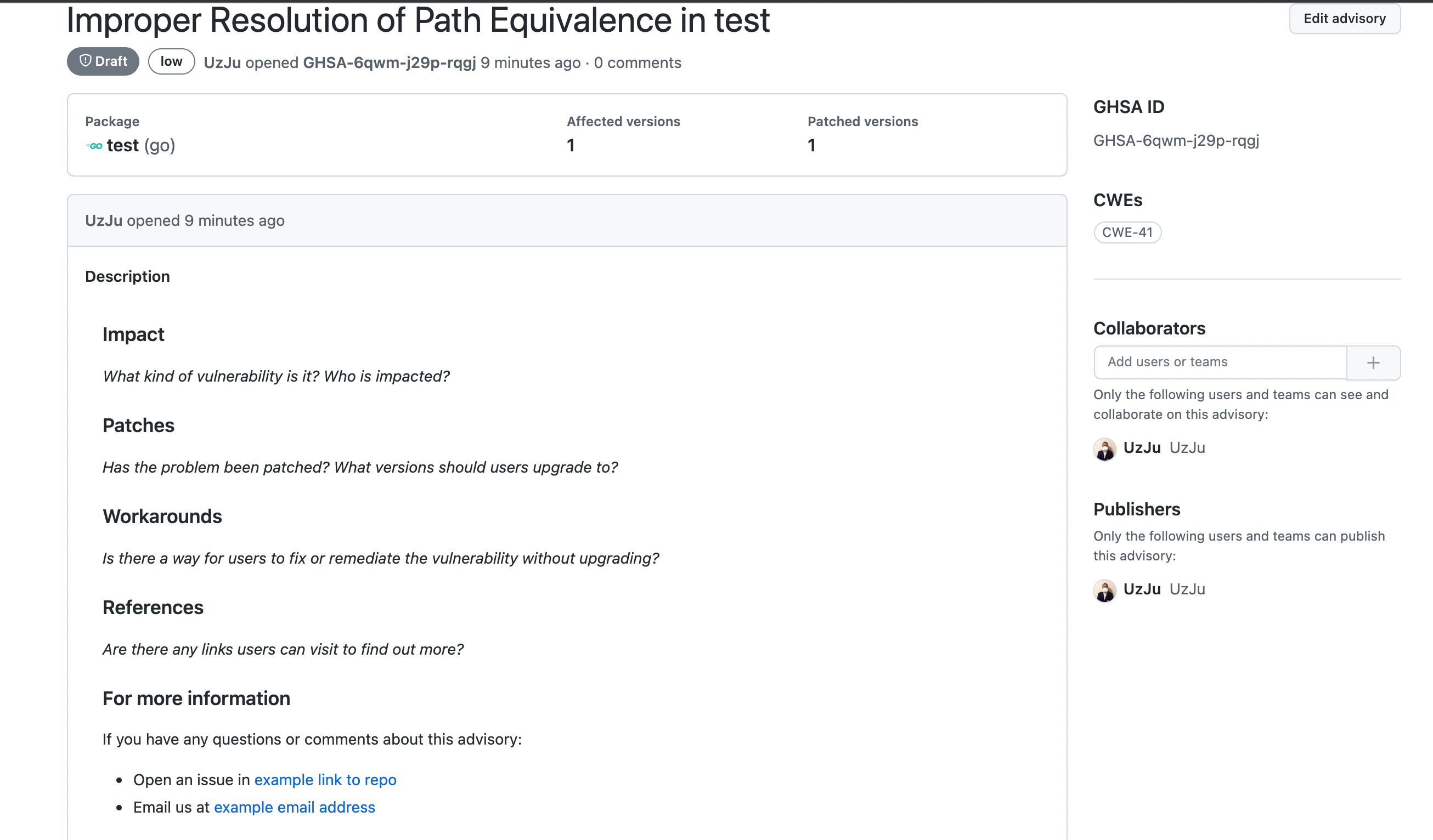
Task: Click UzJu avatar under Collaborators
Action: (x=1104, y=449)
